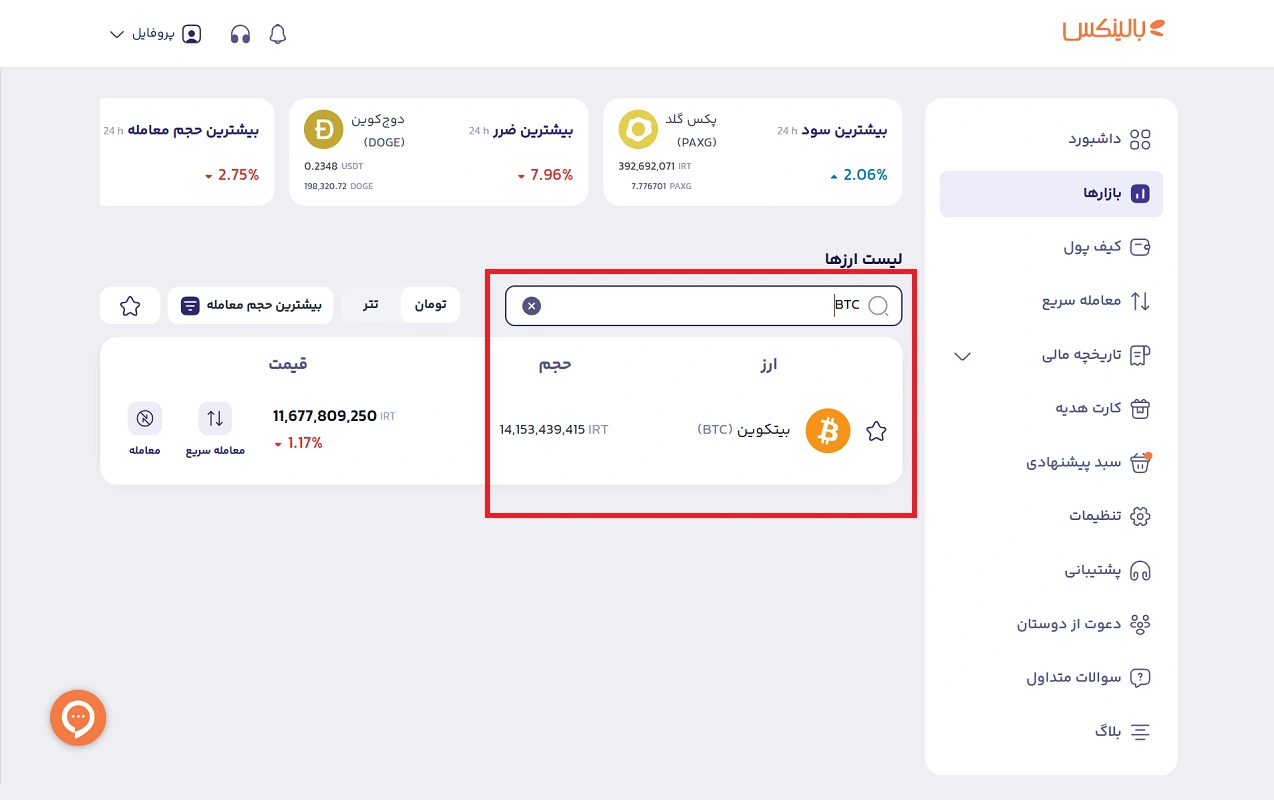Click the تنظیمات gear icon
The width and height of the screenshot is (1274, 800).
pyautogui.click(x=1140, y=516)
